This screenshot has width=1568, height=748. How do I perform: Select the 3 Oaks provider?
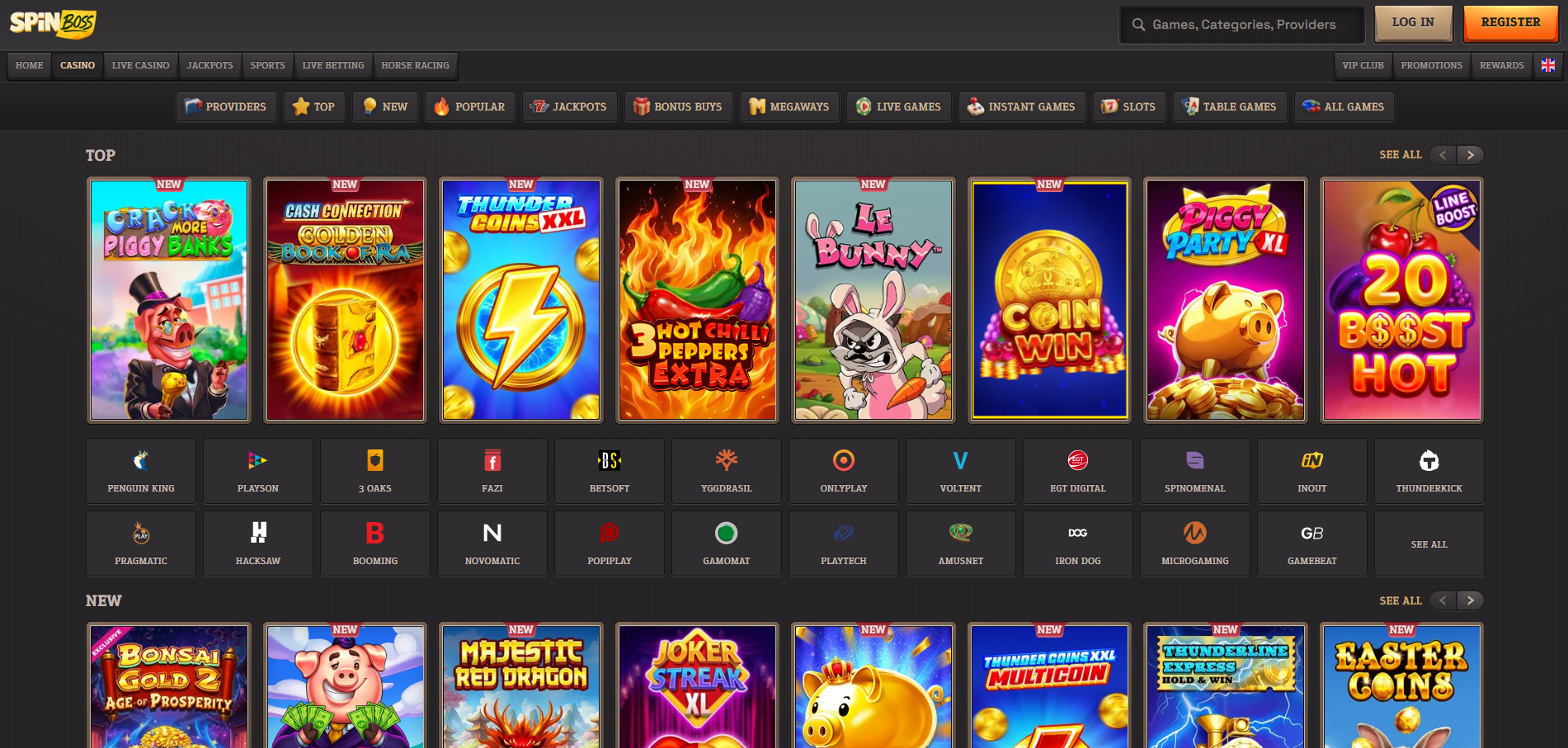tap(375, 471)
